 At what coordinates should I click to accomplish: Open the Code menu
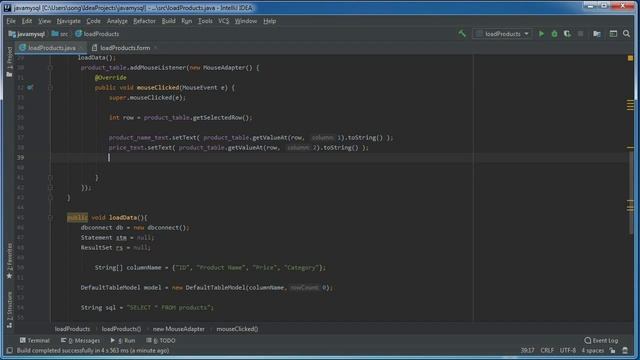click(x=93, y=21)
